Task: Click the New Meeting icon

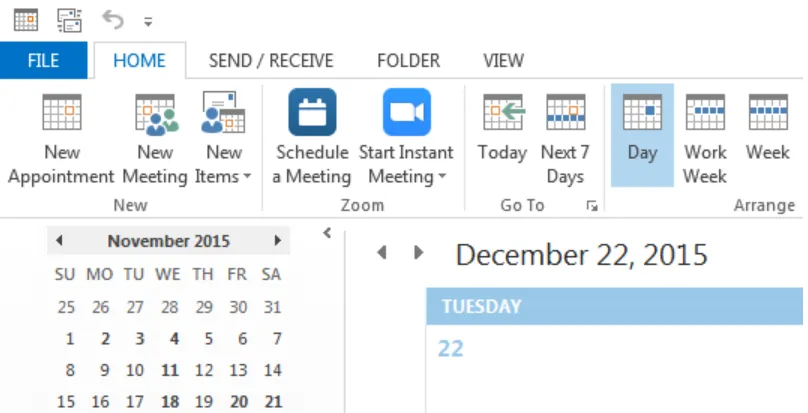Action: click(x=155, y=138)
